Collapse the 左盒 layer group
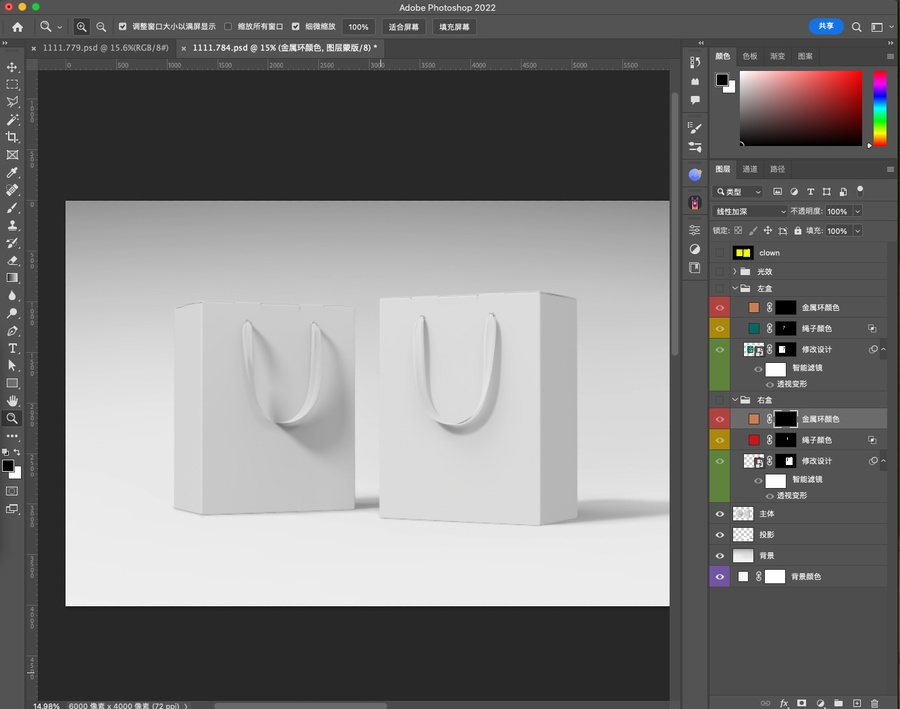Image resolution: width=900 pixels, height=709 pixels. [735, 288]
